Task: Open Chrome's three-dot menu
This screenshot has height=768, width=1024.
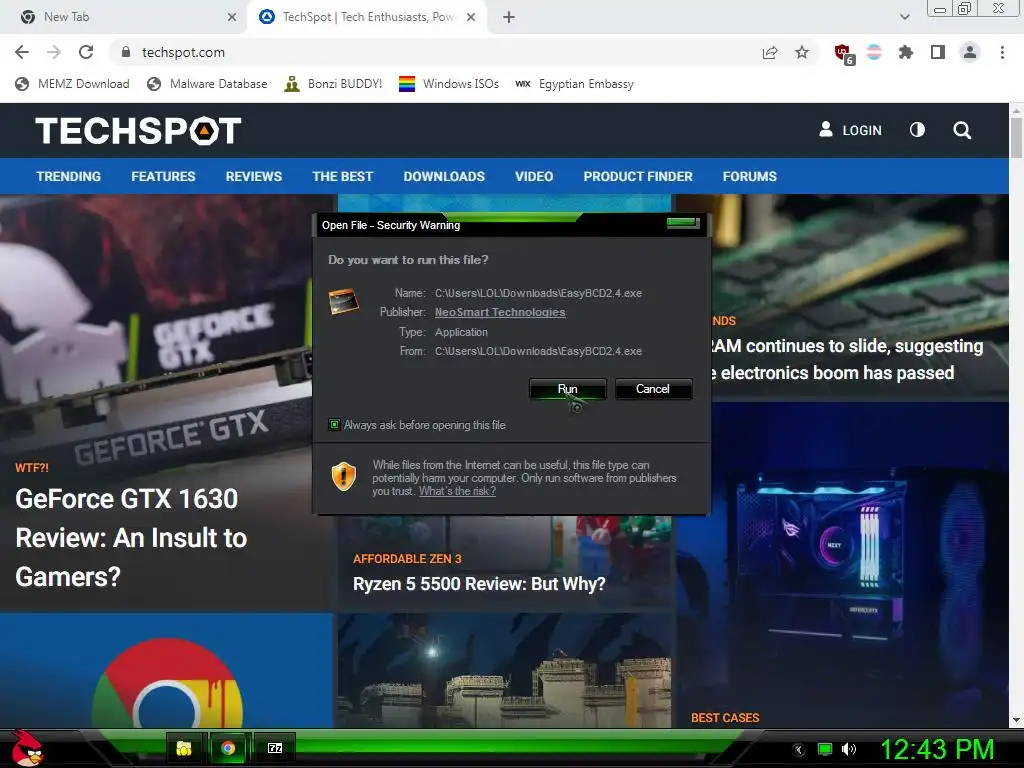Action: click(1002, 52)
